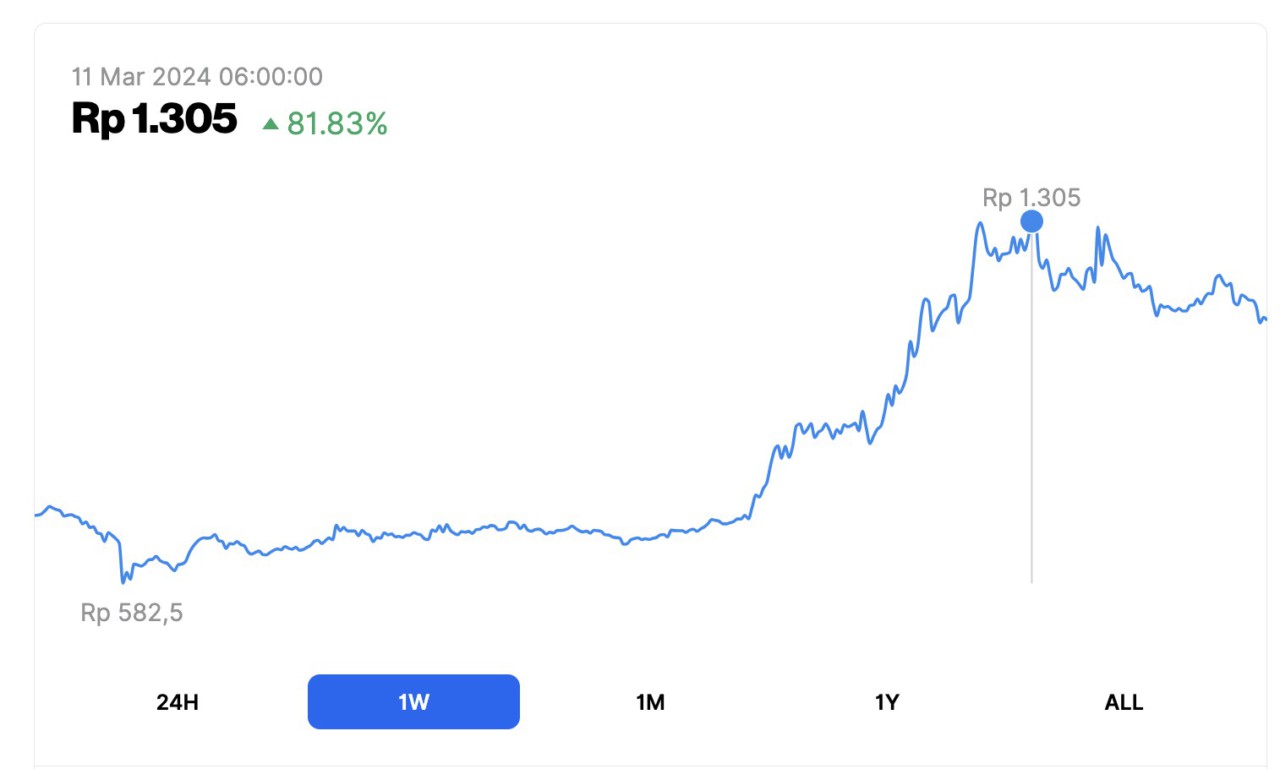Show the 1M price chart
Screen dimensions: 1280x769
650,702
